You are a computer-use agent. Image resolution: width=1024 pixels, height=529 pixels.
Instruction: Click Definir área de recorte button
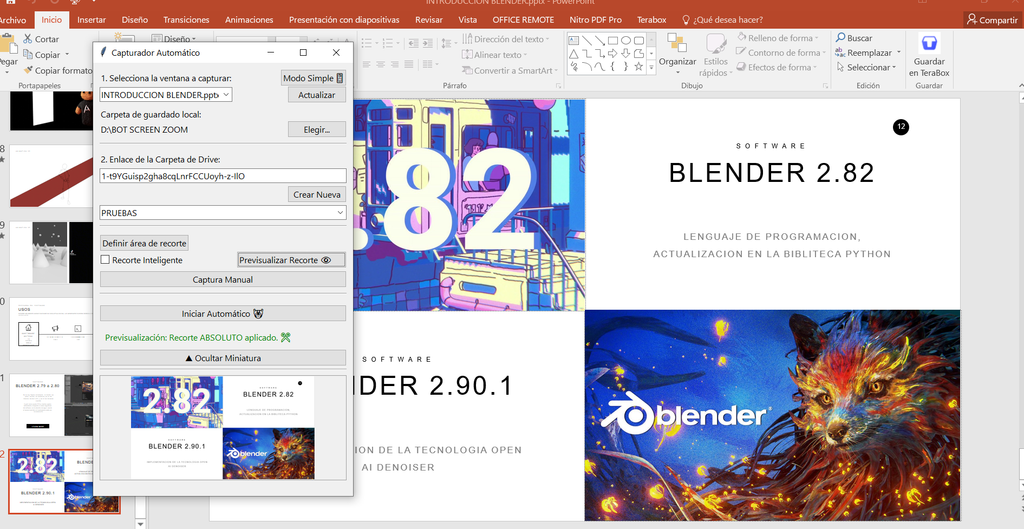[x=144, y=243]
